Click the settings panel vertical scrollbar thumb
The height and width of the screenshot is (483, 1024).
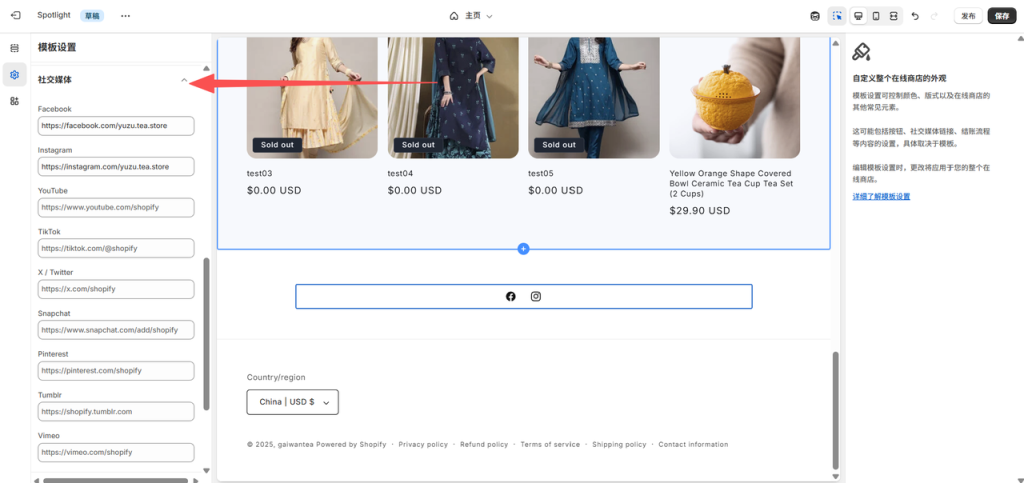click(207, 334)
